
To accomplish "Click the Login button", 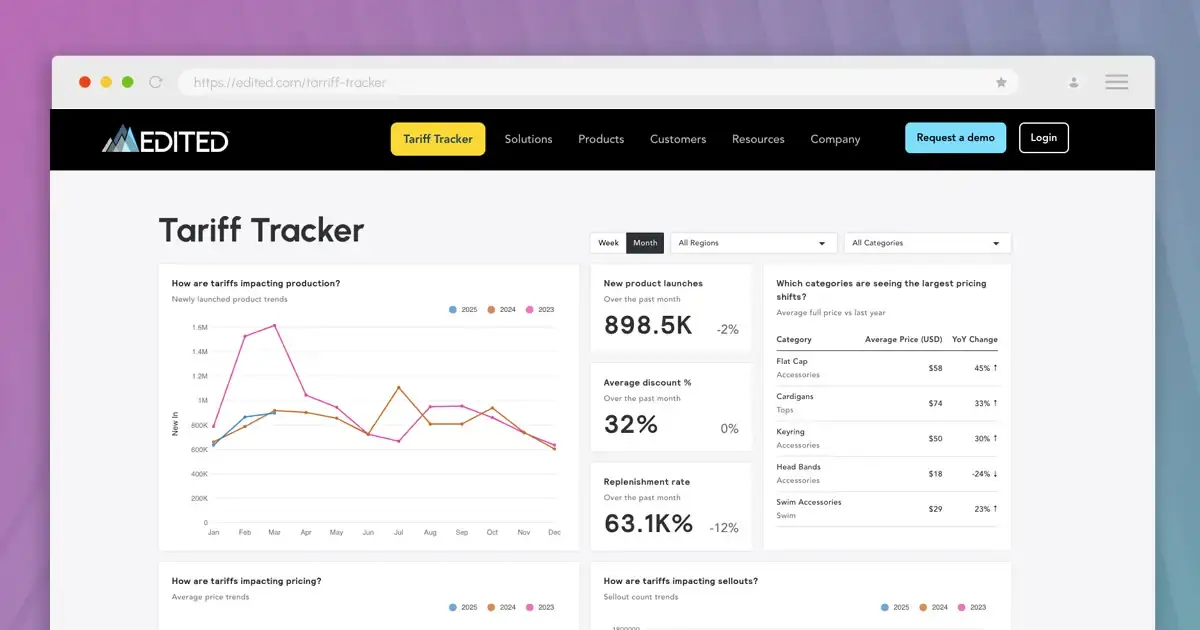I will 1043,137.
